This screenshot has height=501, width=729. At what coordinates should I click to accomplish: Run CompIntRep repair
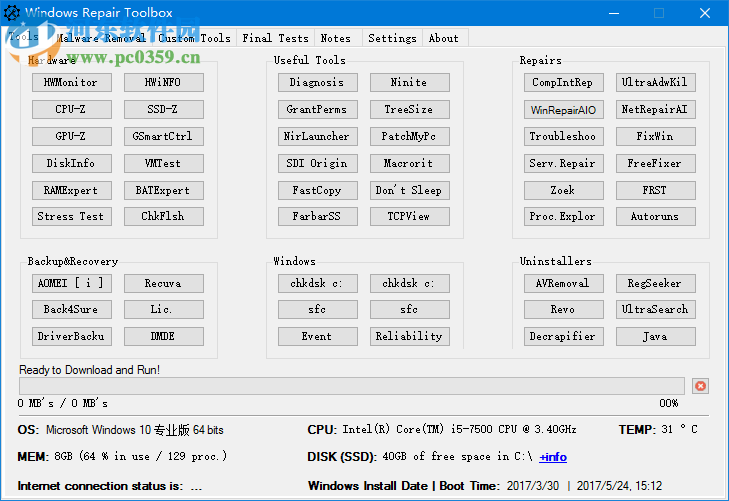[x=563, y=82]
